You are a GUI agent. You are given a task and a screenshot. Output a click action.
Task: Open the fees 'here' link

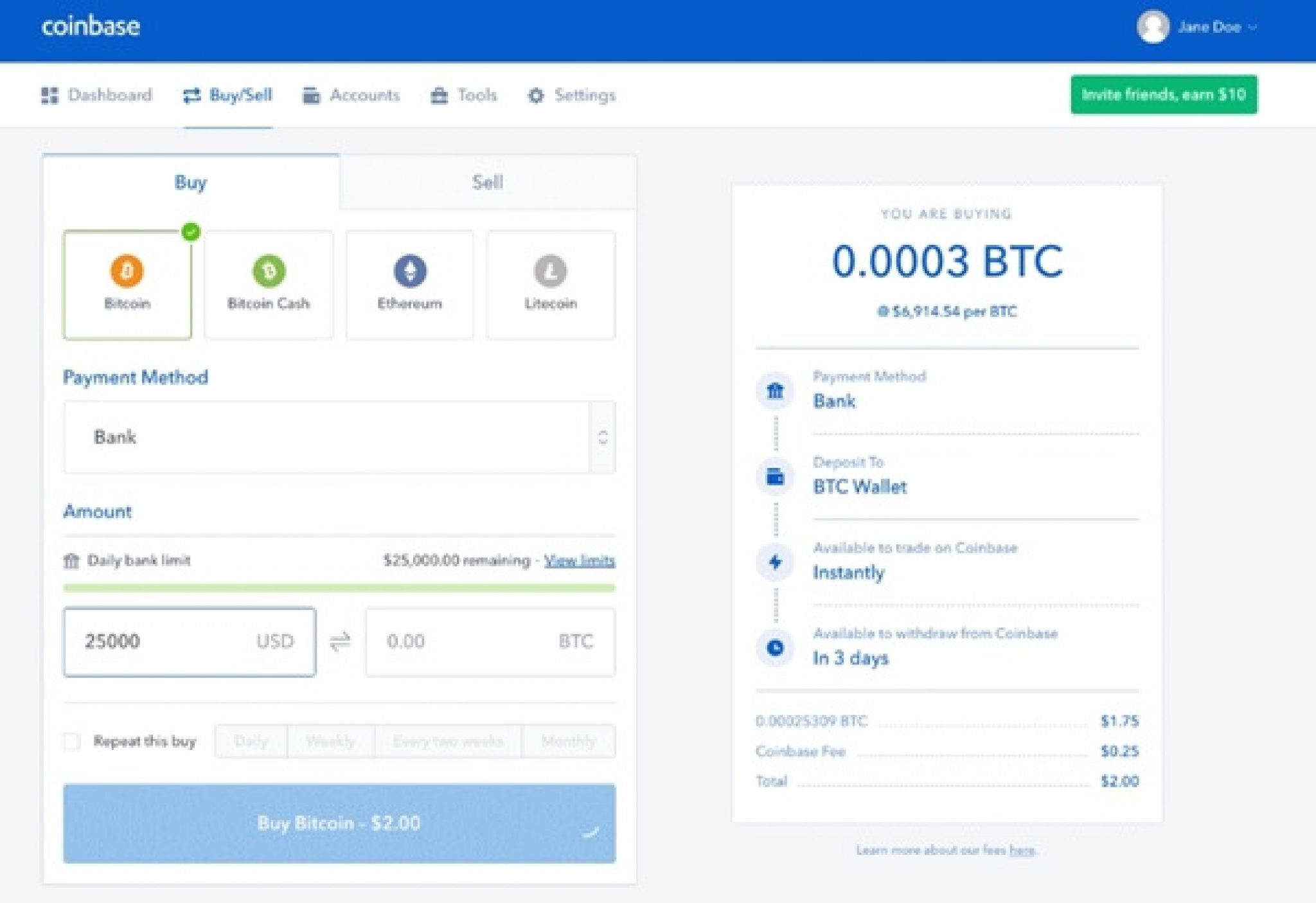tap(1022, 850)
